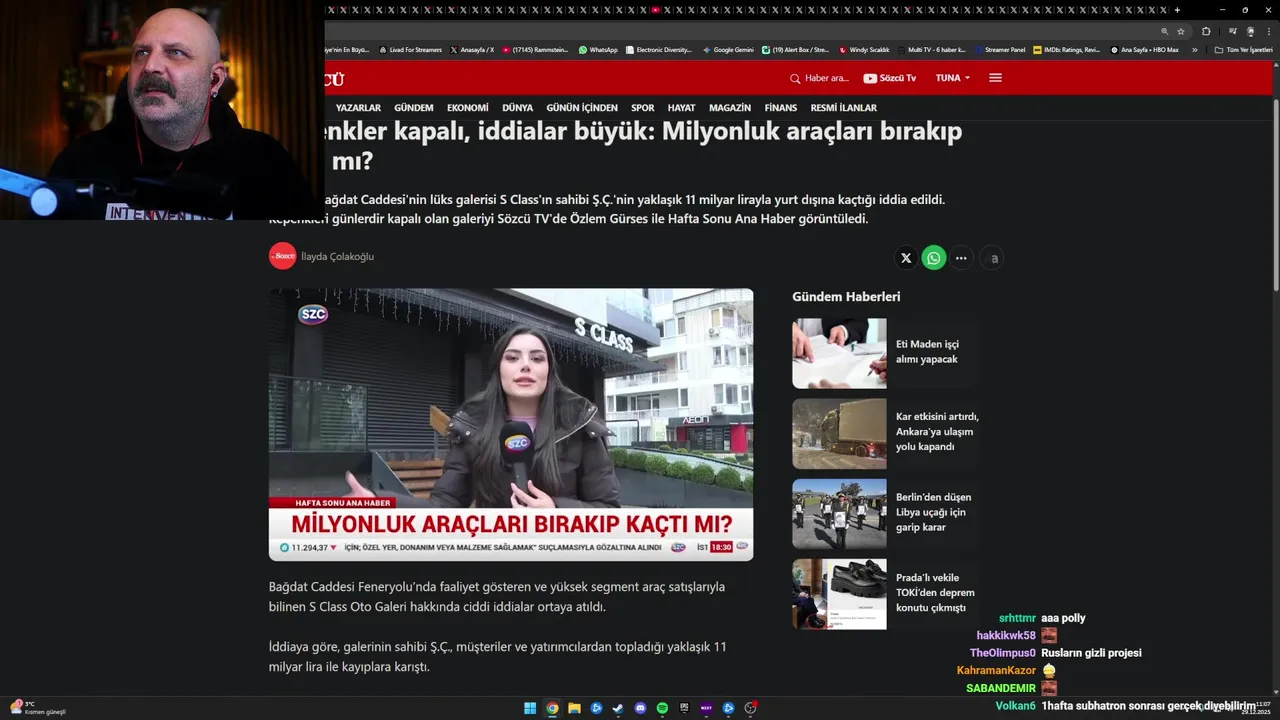Open the Eti Maden işçi alımı headline

click(x=927, y=351)
